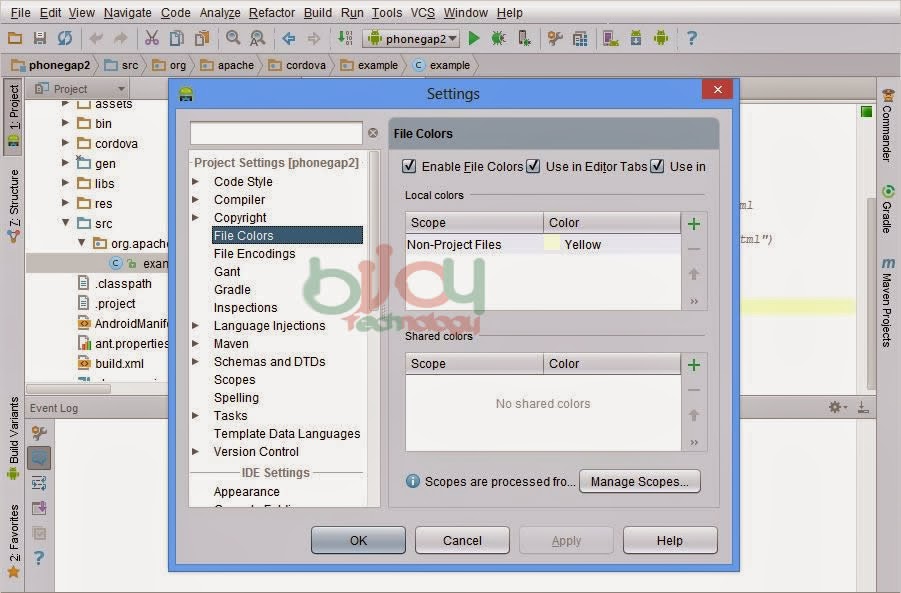Viewport: 901px width, 593px height.
Task: Open the File menu
Action: [x=20, y=13]
